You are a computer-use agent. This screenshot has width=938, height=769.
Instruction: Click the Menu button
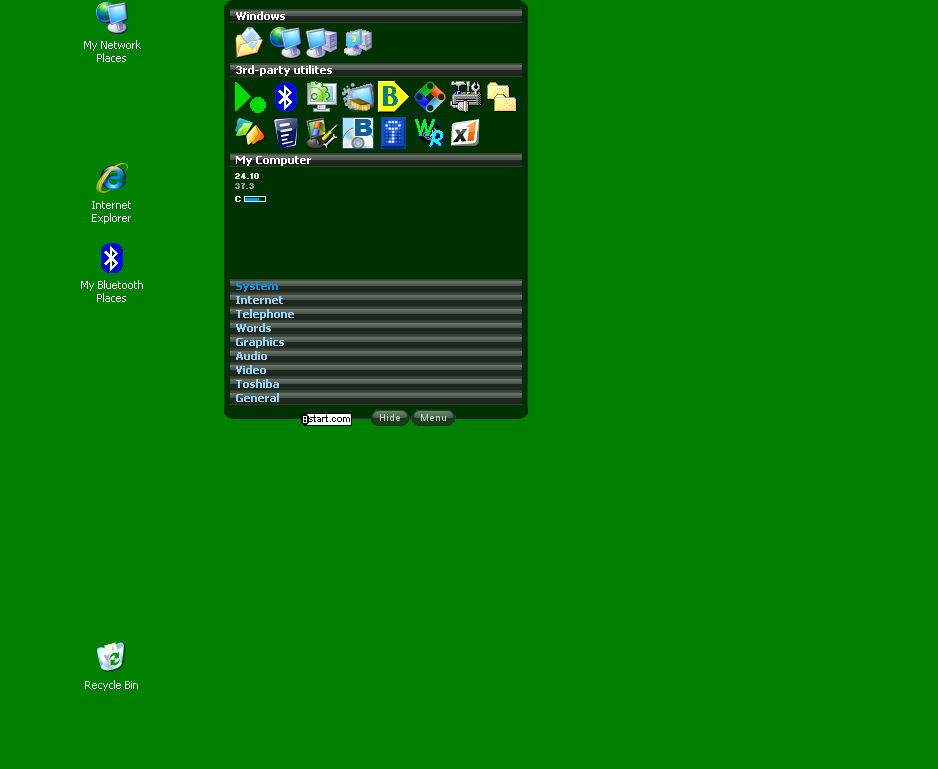click(x=433, y=418)
